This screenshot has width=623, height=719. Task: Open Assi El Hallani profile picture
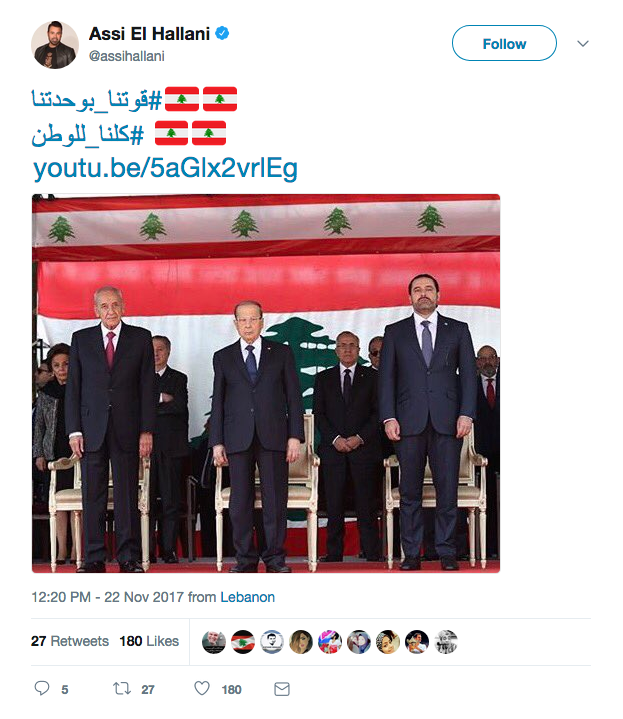[55, 45]
